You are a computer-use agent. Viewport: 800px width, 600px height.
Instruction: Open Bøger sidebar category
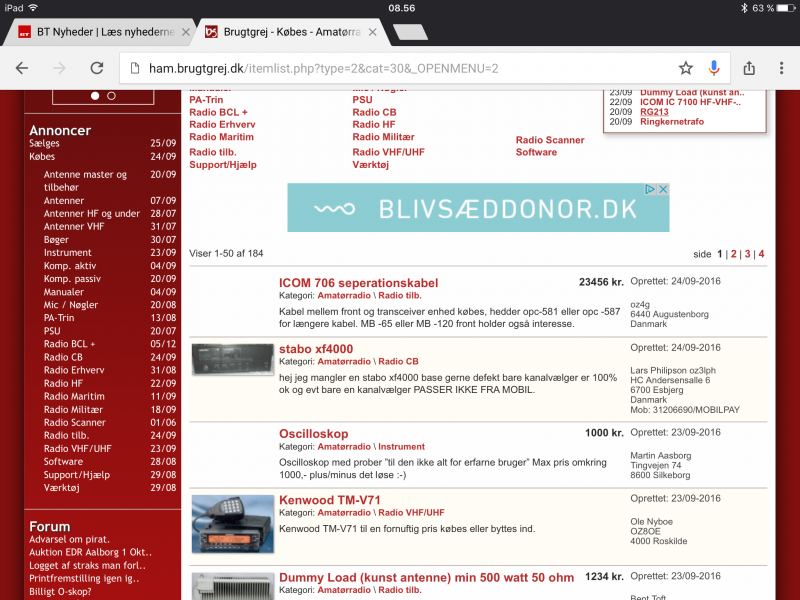(56, 240)
